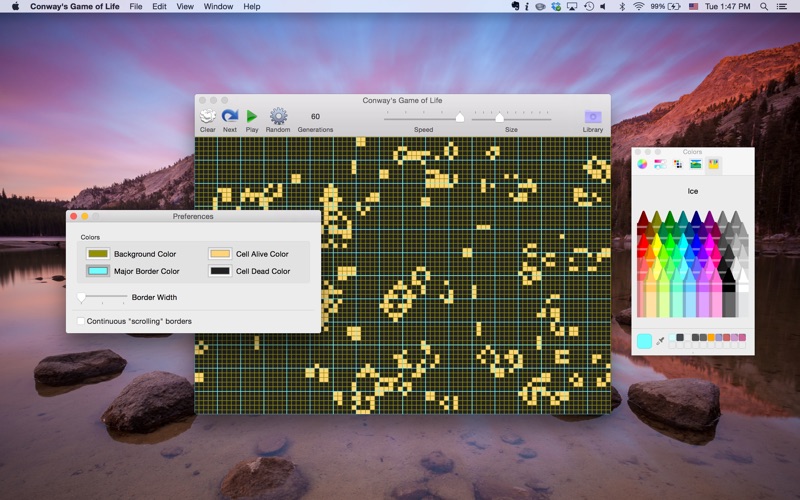Click the Ice color name label
The width and height of the screenshot is (800, 500).
692,191
